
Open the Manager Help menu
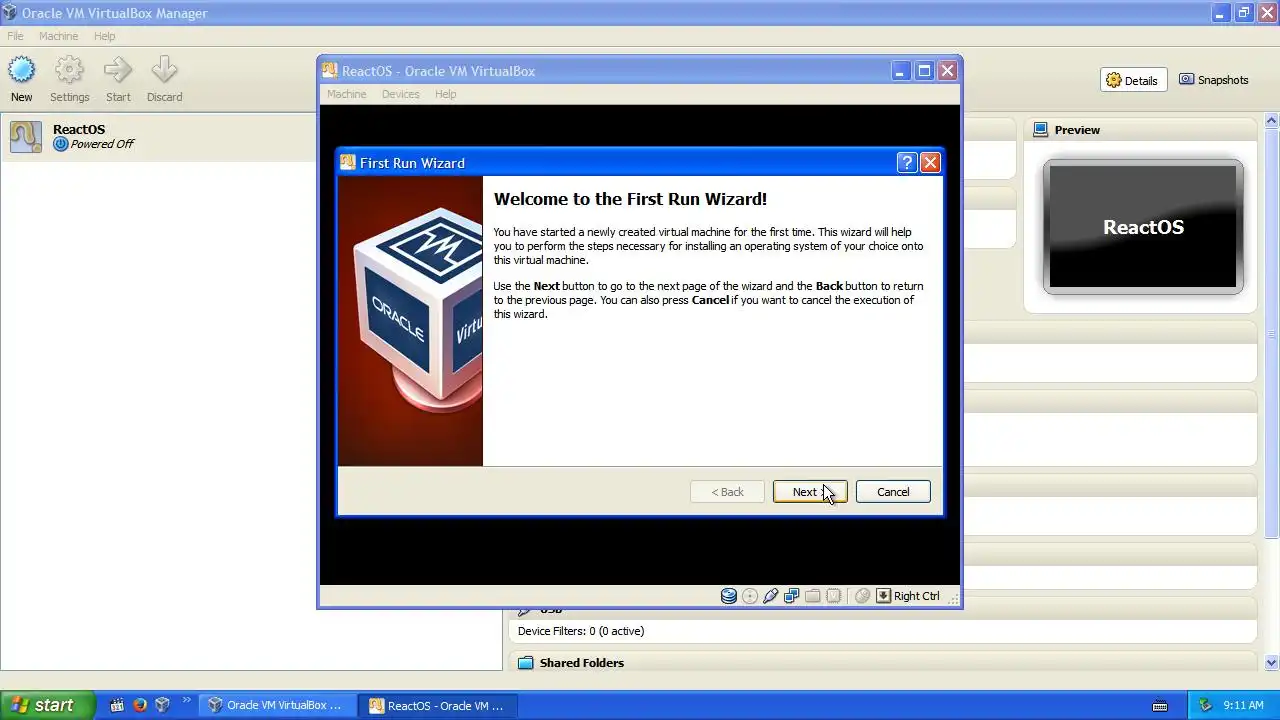click(x=105, y=36)
